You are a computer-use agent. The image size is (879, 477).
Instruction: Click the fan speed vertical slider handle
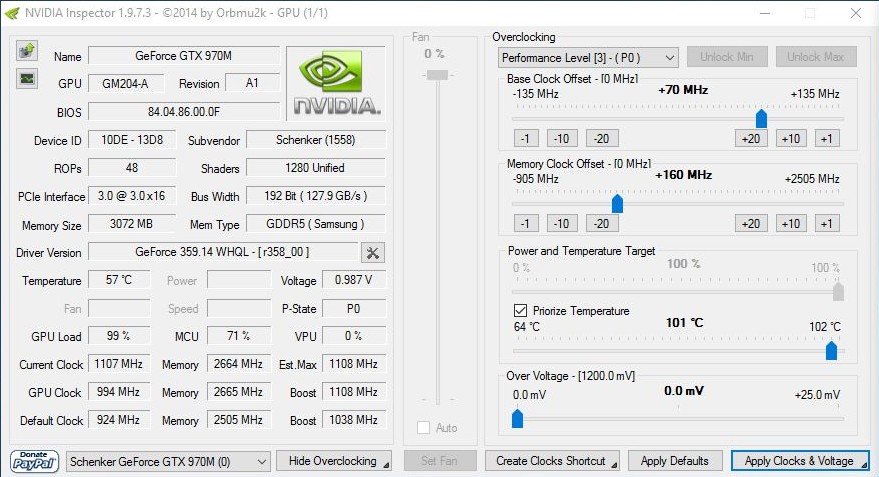pos(437,75)
